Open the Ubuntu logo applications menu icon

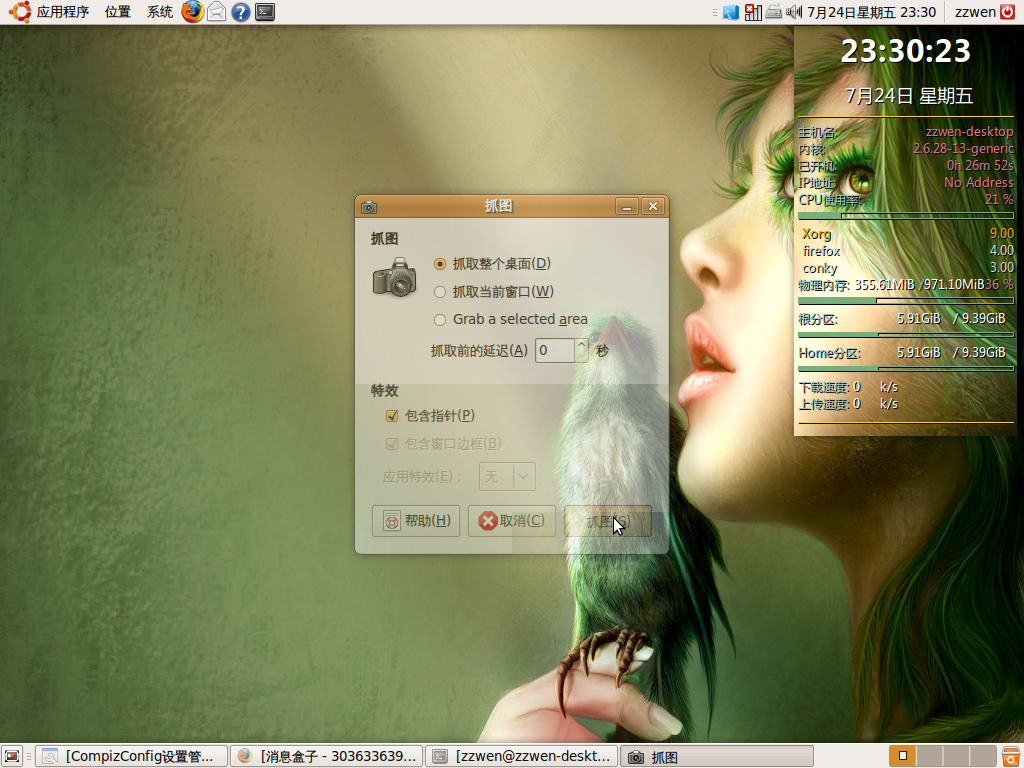(x=20, y=12)
